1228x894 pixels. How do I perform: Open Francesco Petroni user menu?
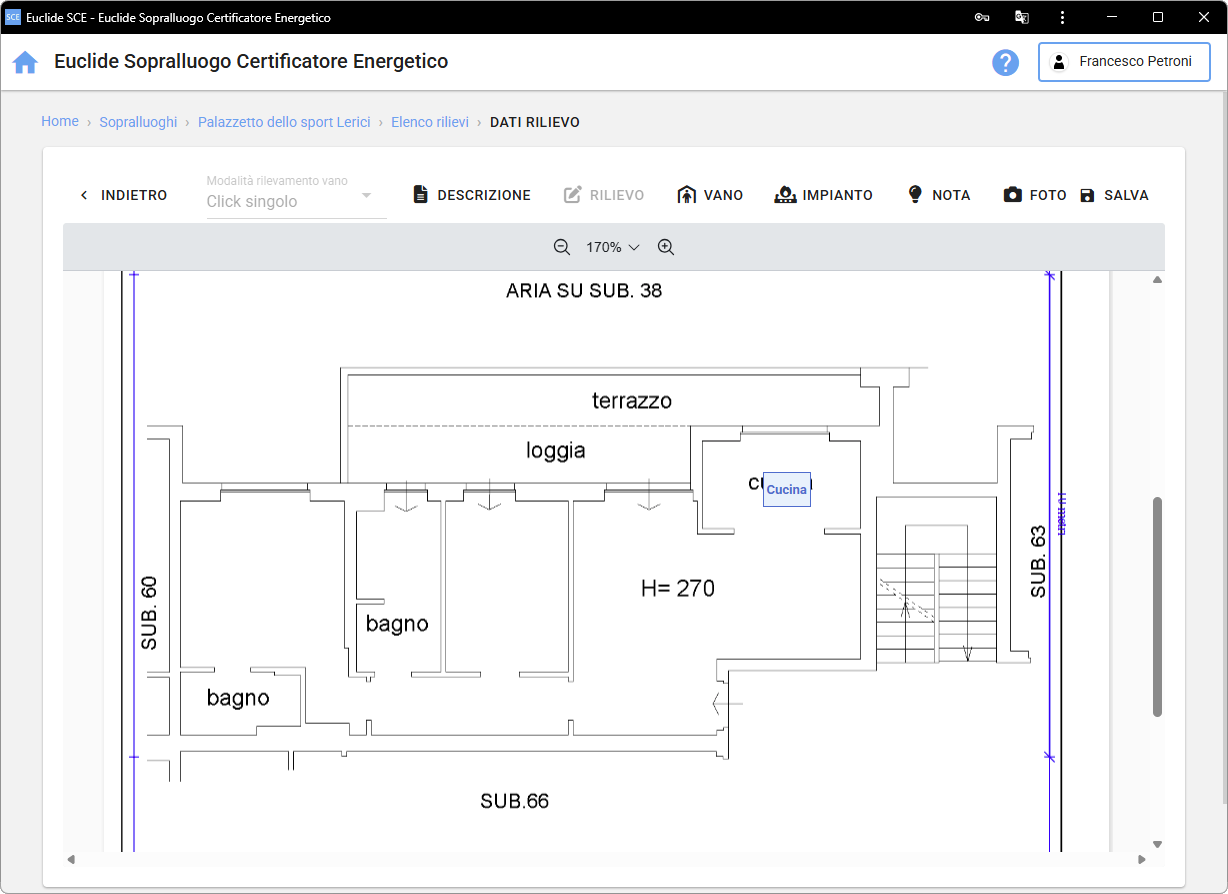coord(1124,62)
